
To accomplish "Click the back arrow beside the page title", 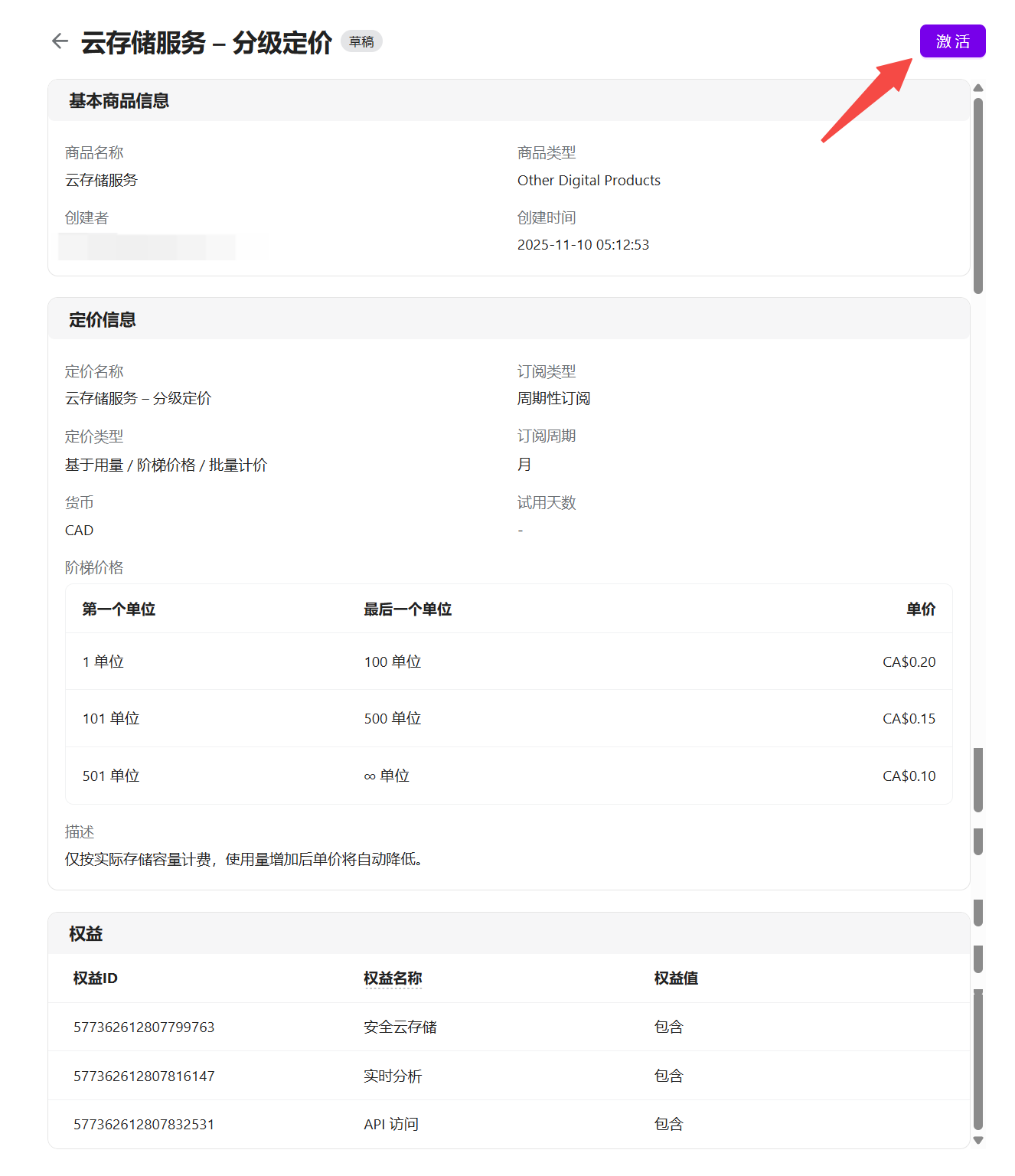I will pyautogui.click(x=60, y=41).
